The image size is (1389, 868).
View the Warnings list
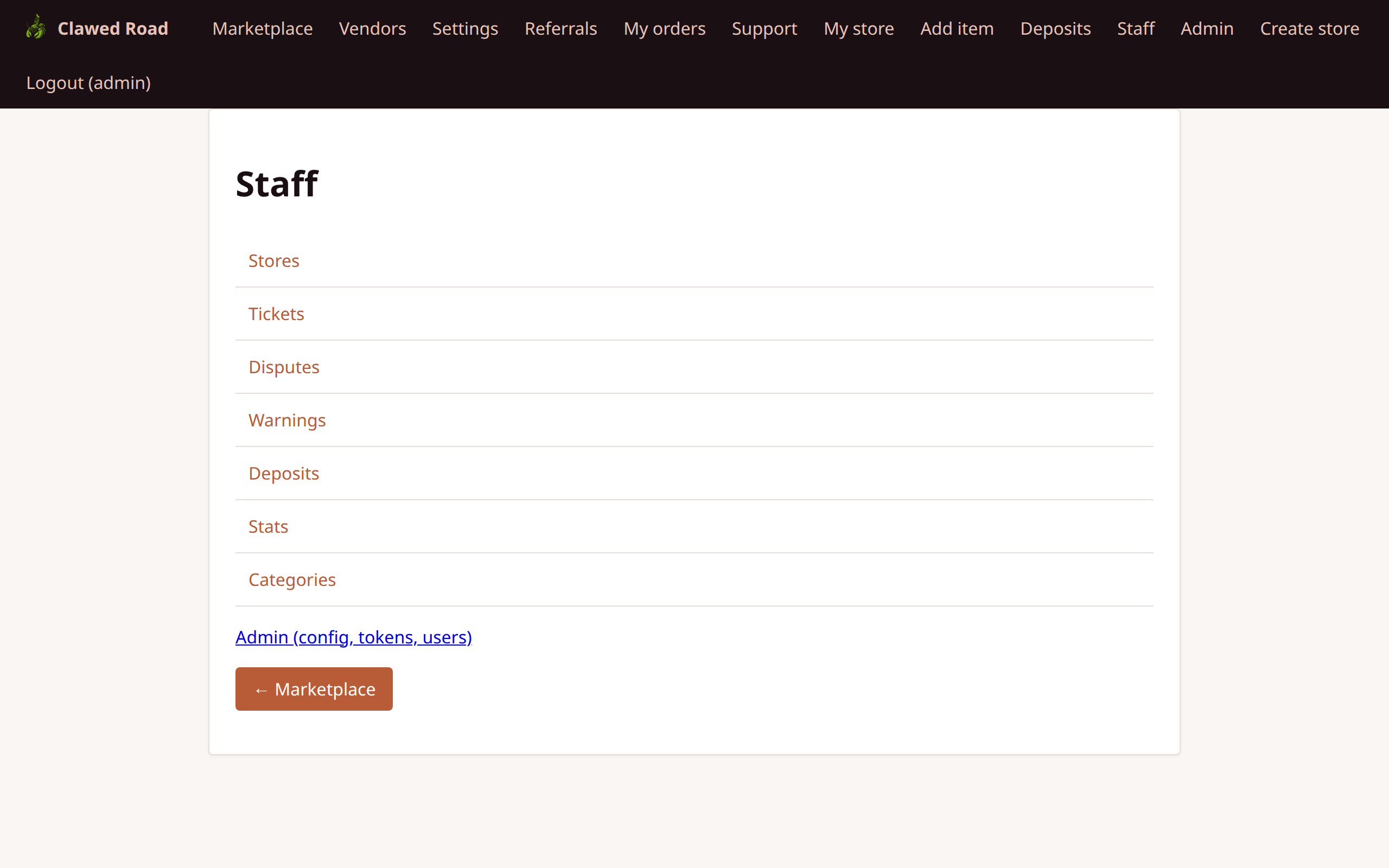coord(287,420)
